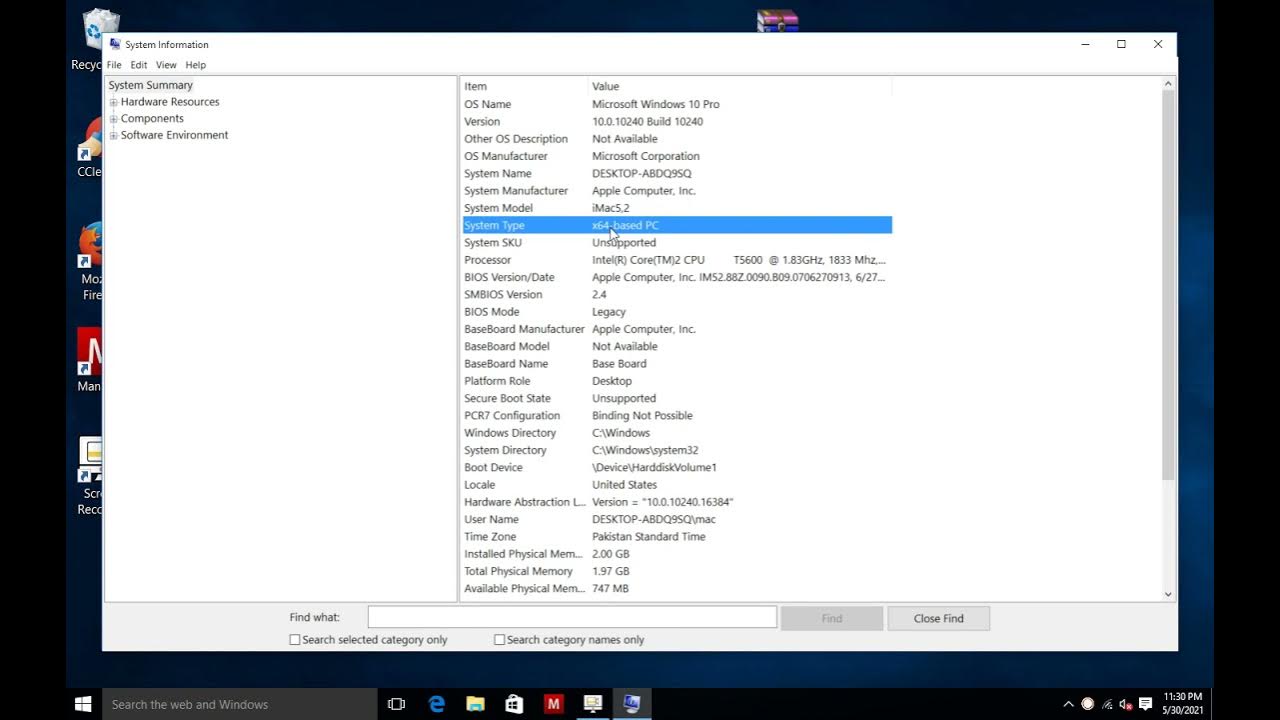Image resolution: width=1280 pixels, height=720 pixels.
Task: Open the Action Center notifications icon
Action: (1146, 704)
